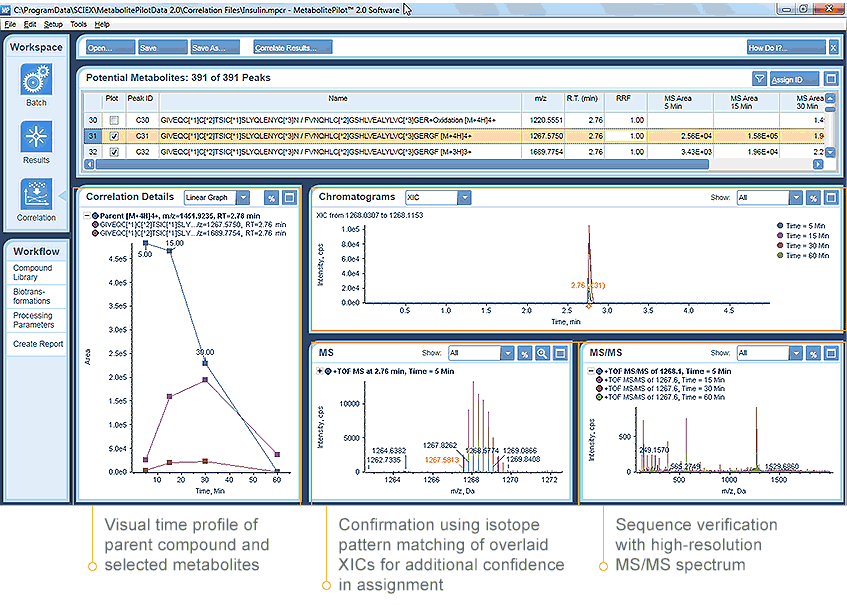Open Create Report in Workflow
The image size is (847, 605).
coord(38,344)
